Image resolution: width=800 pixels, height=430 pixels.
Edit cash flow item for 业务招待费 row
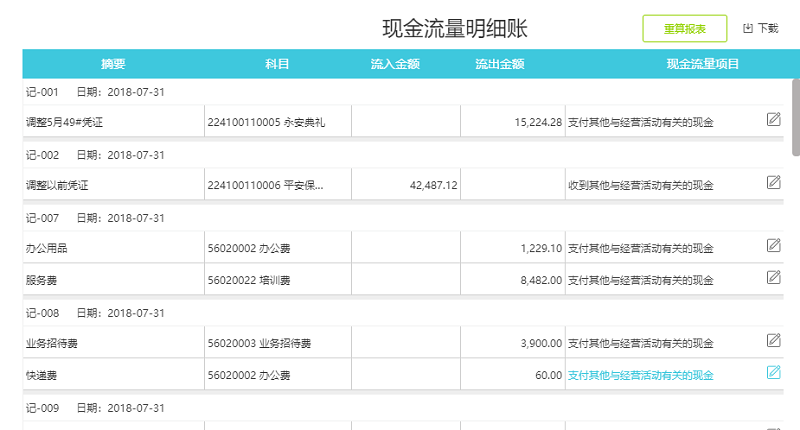click(773, 340)
